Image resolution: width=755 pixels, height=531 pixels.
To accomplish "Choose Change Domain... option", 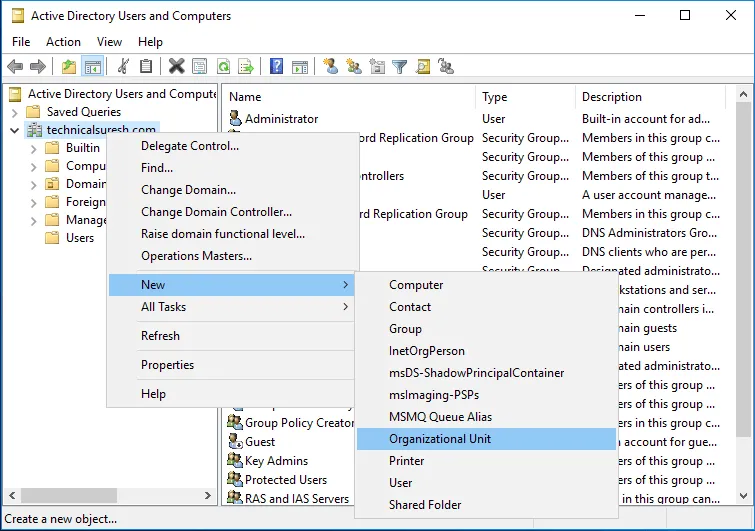I will [x=232, y=190].
